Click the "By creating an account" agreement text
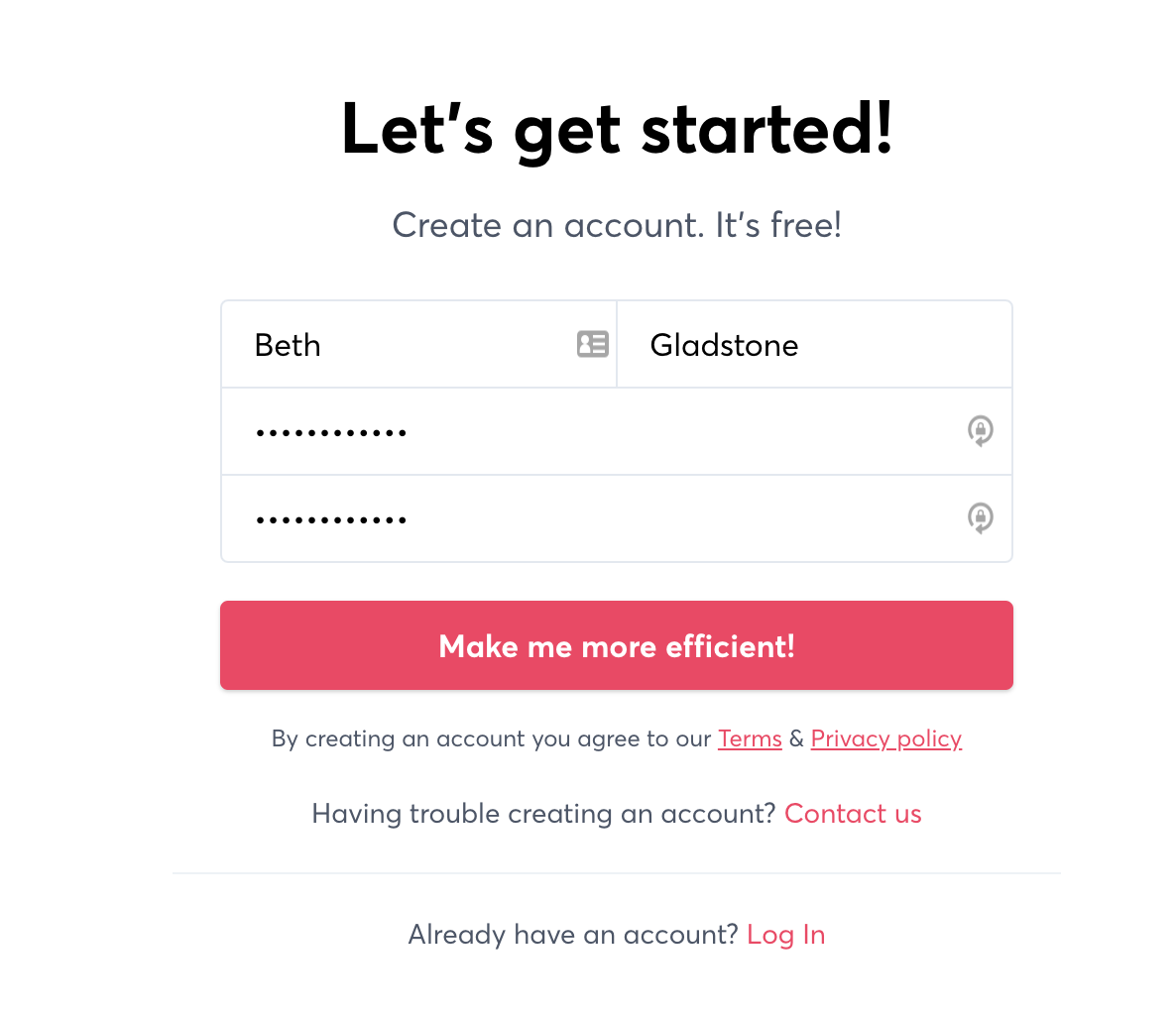 point(491,738)
